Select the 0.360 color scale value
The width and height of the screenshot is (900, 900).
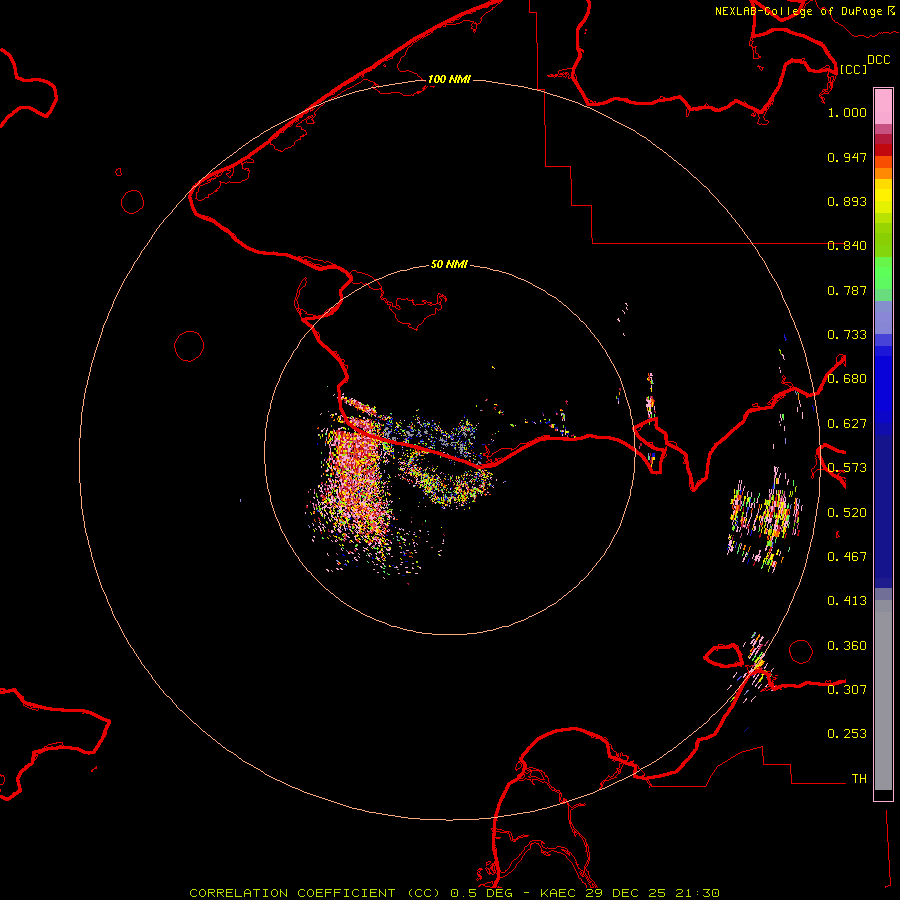[847, 646]
